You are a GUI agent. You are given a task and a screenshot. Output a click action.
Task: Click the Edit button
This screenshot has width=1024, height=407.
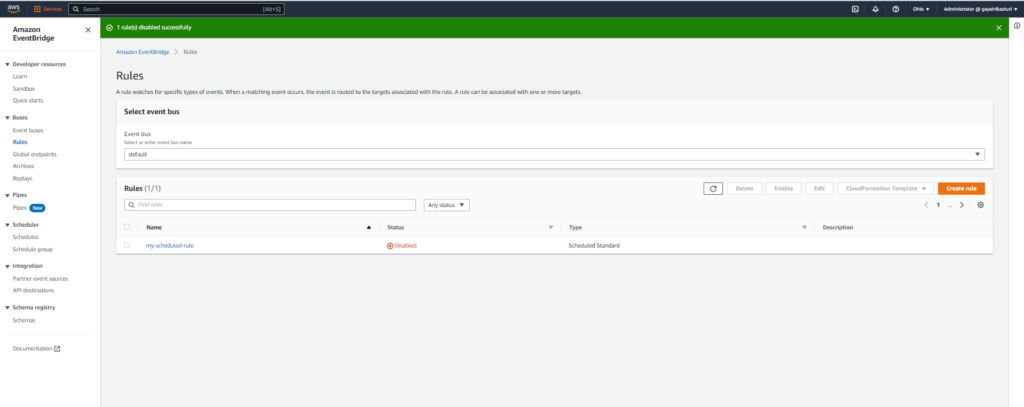tap(820, 188)
